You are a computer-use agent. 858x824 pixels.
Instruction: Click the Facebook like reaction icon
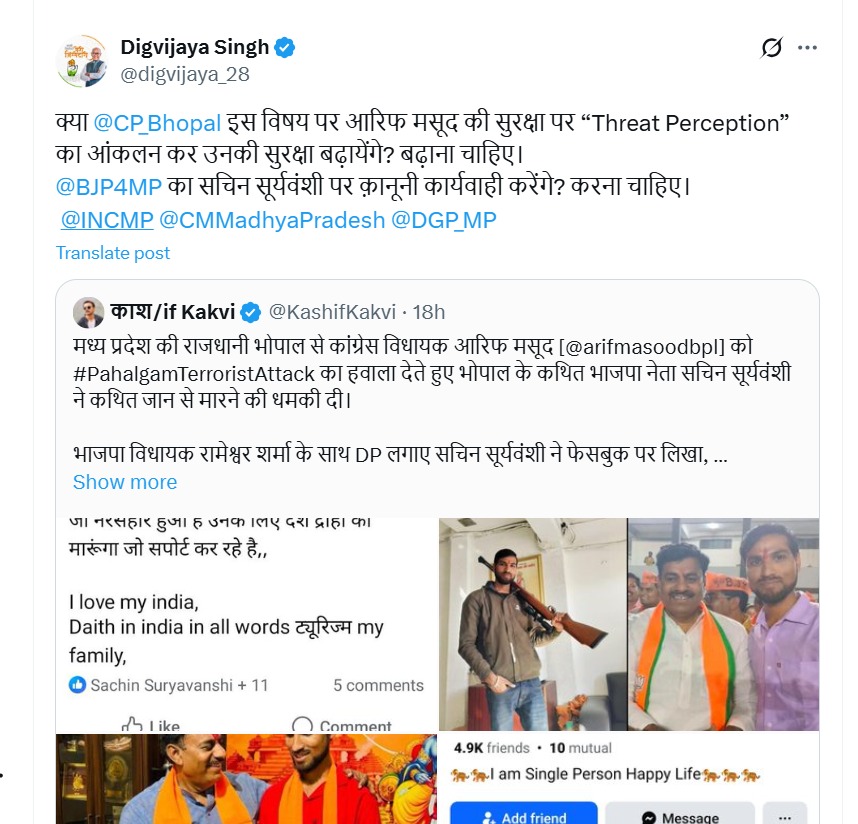[77, 684]
